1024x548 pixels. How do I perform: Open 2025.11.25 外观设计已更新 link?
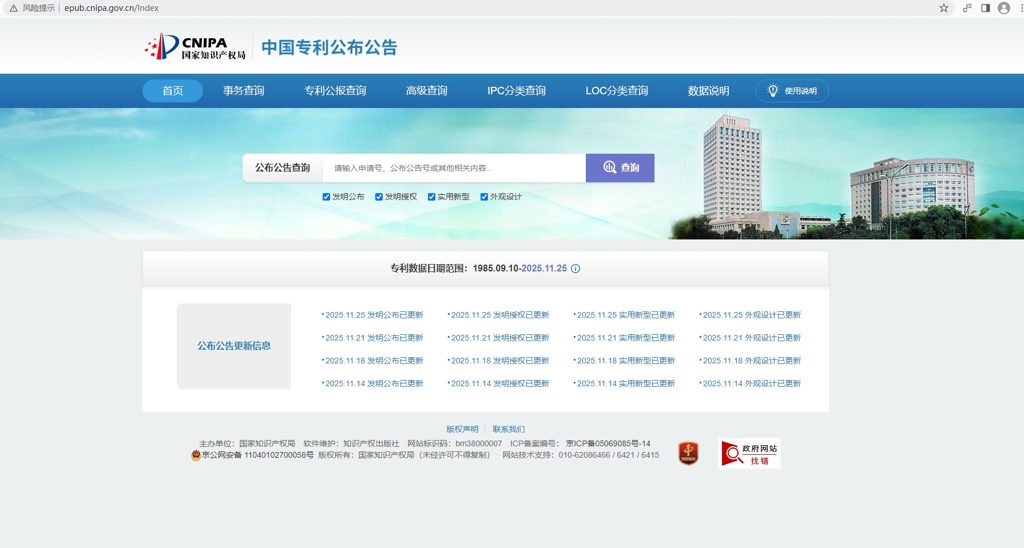tap(751, 315)
